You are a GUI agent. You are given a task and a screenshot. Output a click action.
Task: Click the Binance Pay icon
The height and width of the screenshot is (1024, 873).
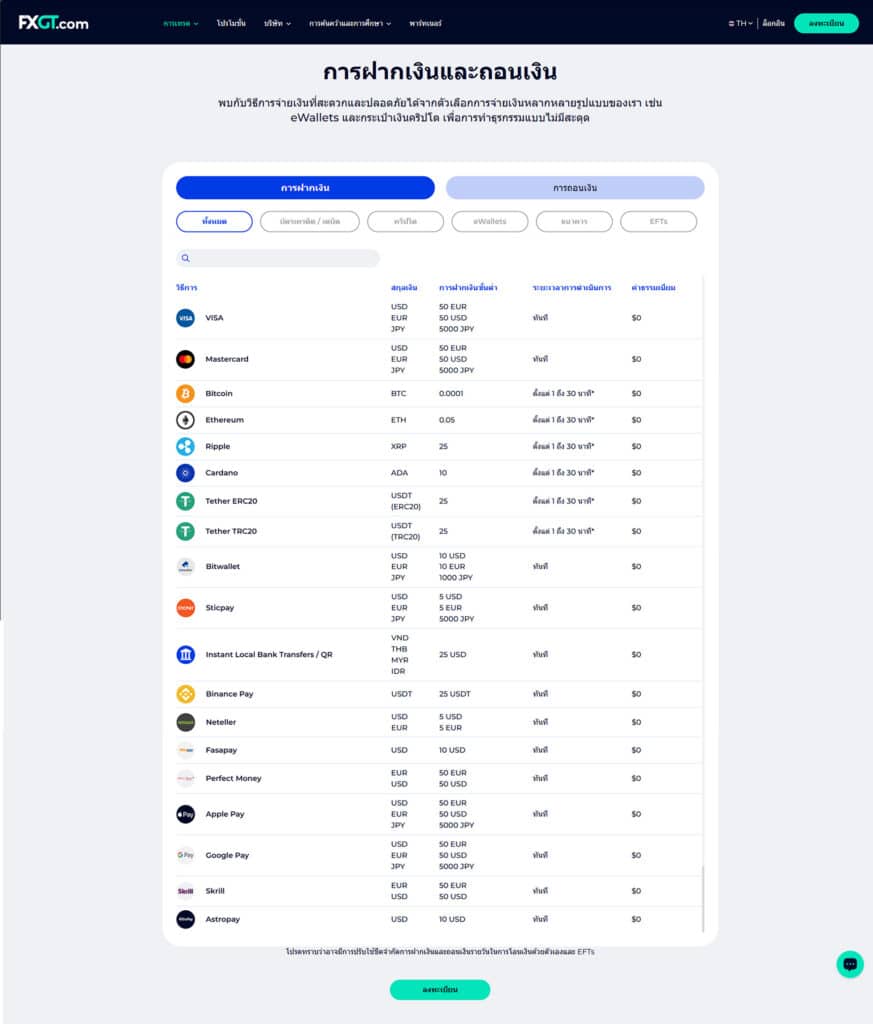(185, 694)
